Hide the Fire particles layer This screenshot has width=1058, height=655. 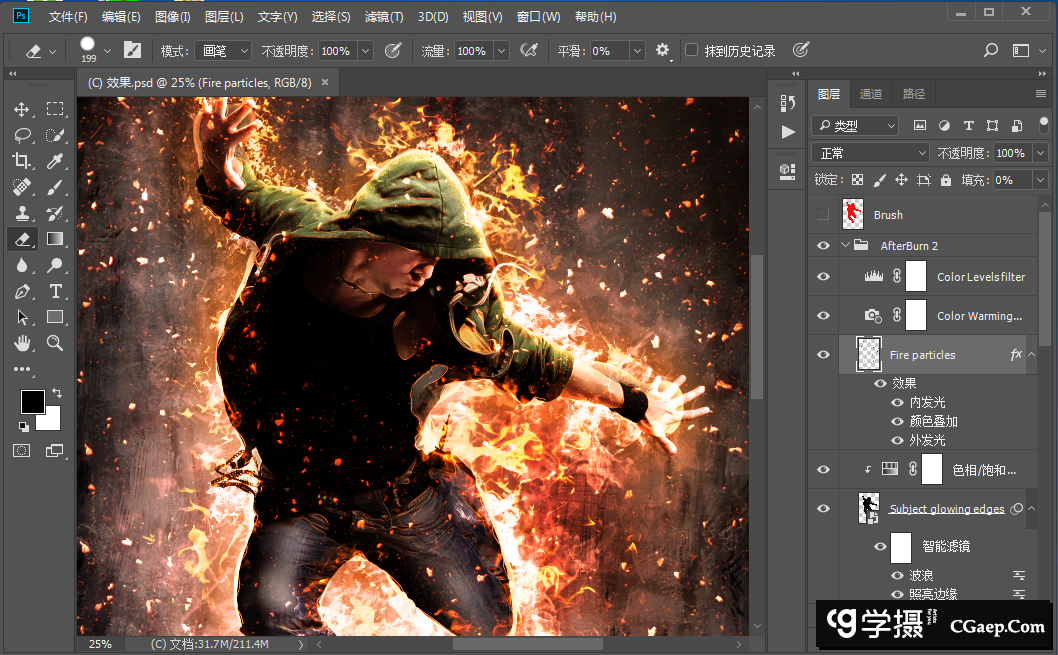coord(823,354)
